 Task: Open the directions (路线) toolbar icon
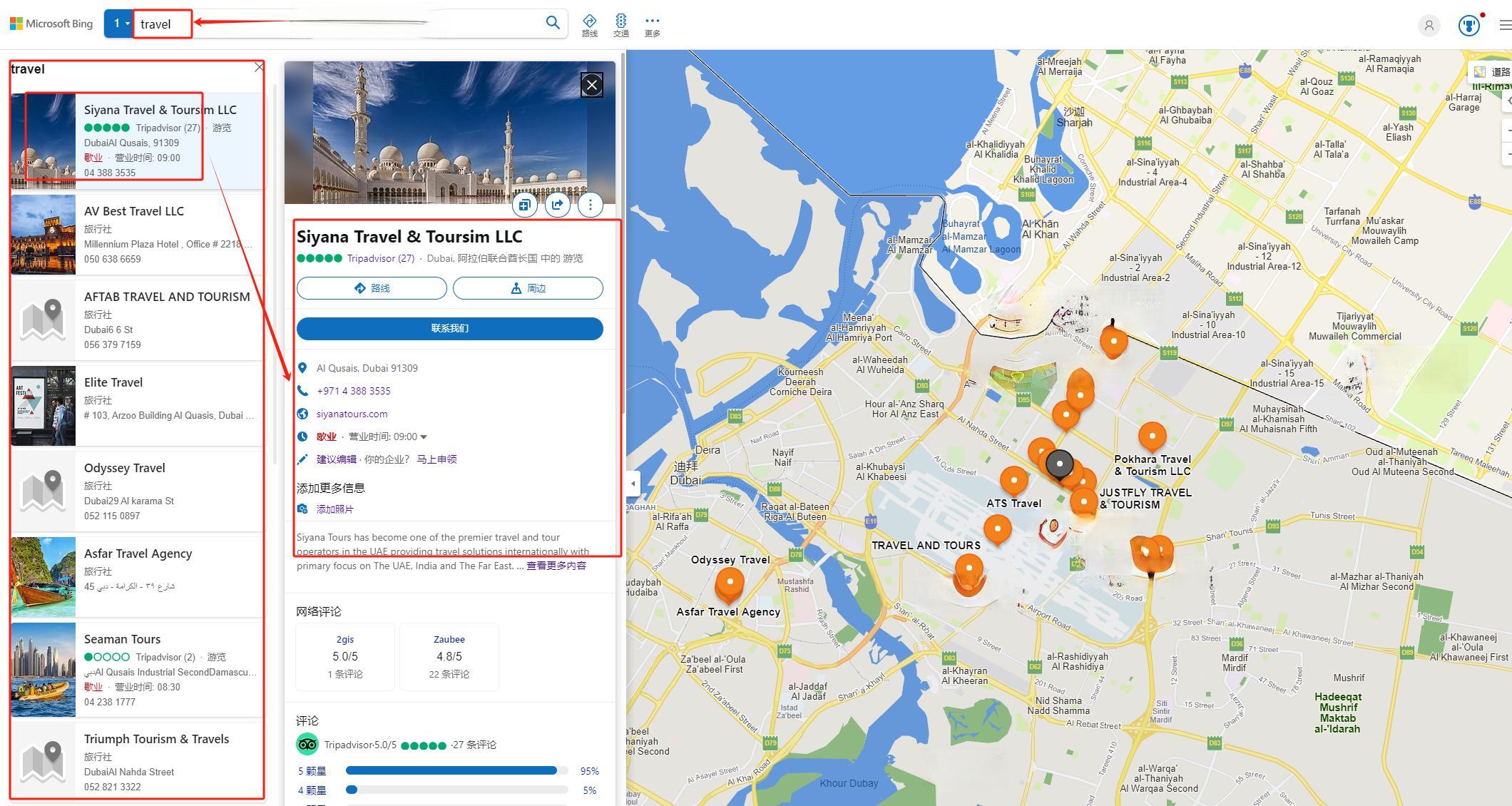coord(589,25)
